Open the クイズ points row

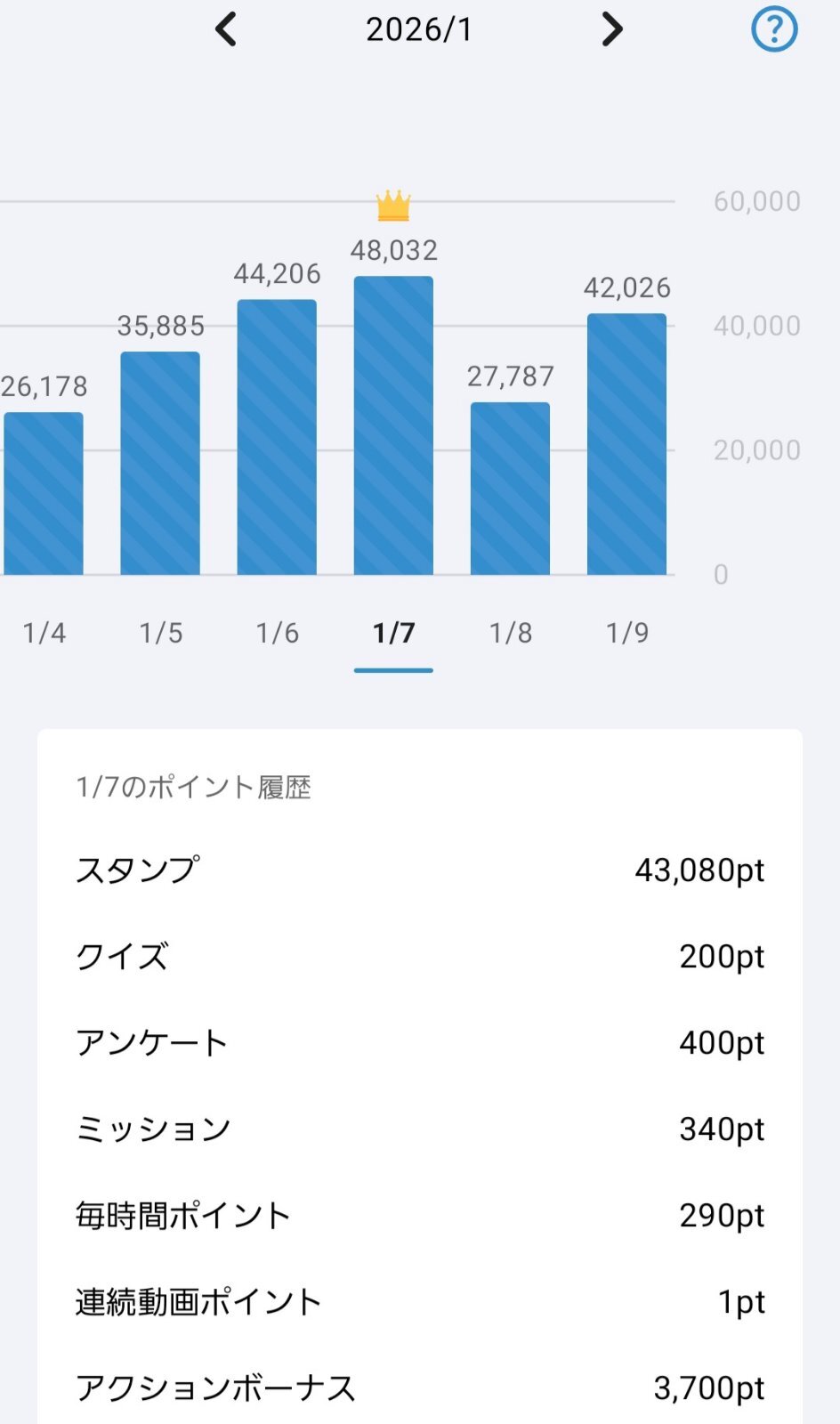419,956
